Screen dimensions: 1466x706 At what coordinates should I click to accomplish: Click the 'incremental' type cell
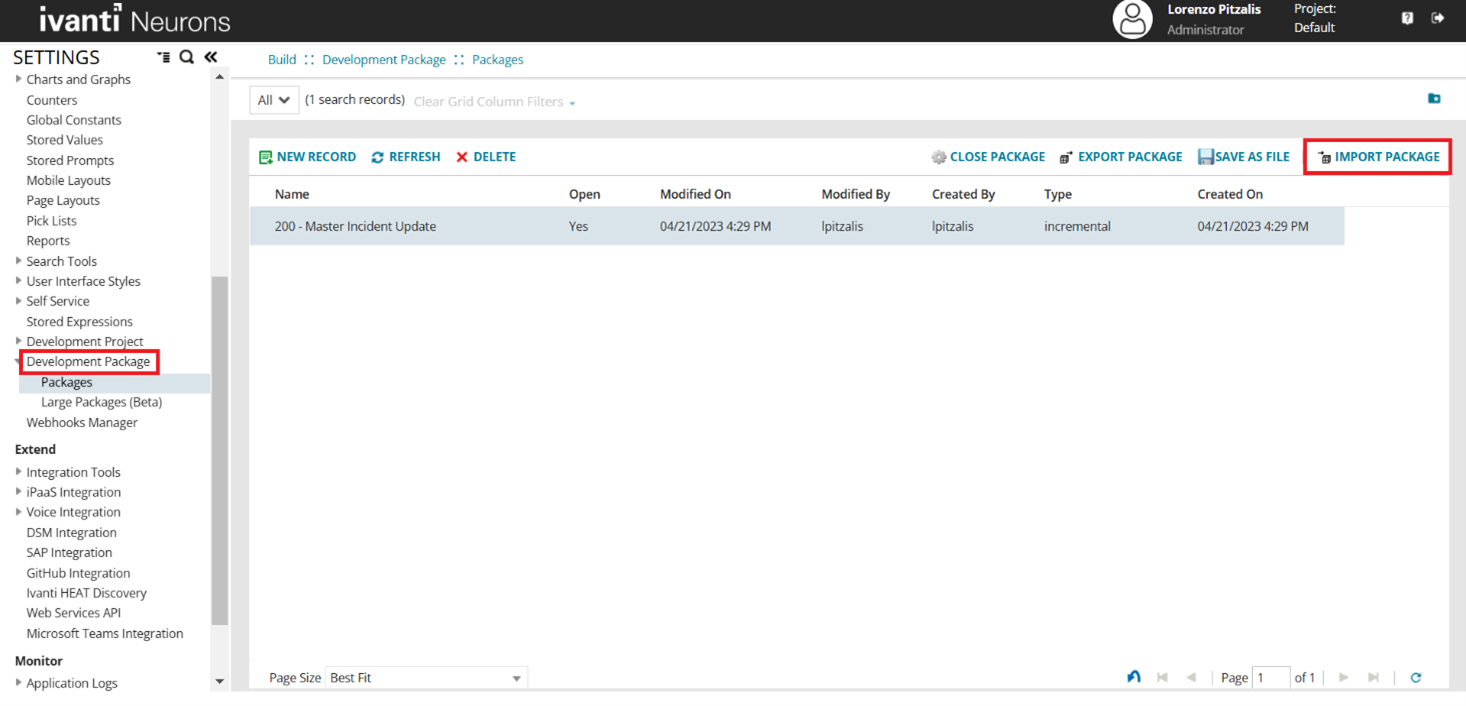coord(1077,226)
